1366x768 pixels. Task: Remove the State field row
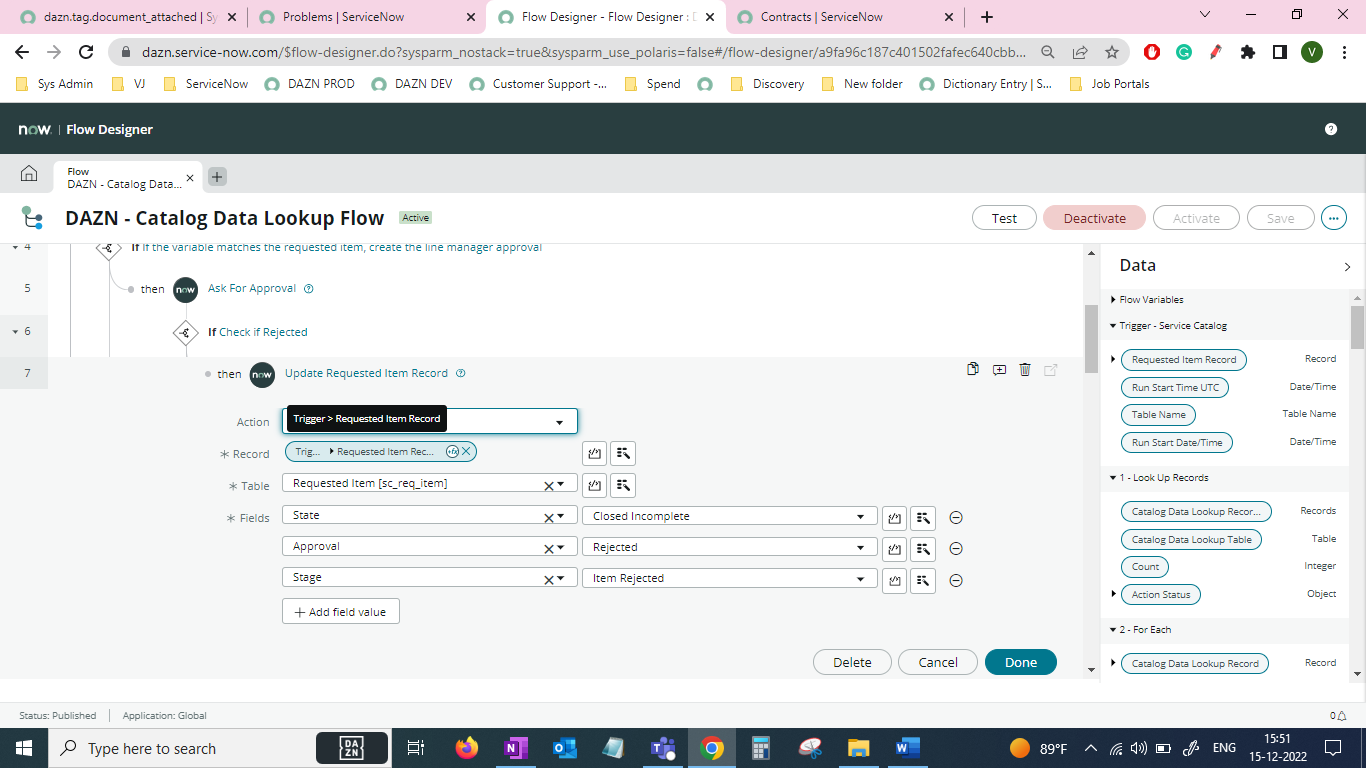click(x=956, y=518)
